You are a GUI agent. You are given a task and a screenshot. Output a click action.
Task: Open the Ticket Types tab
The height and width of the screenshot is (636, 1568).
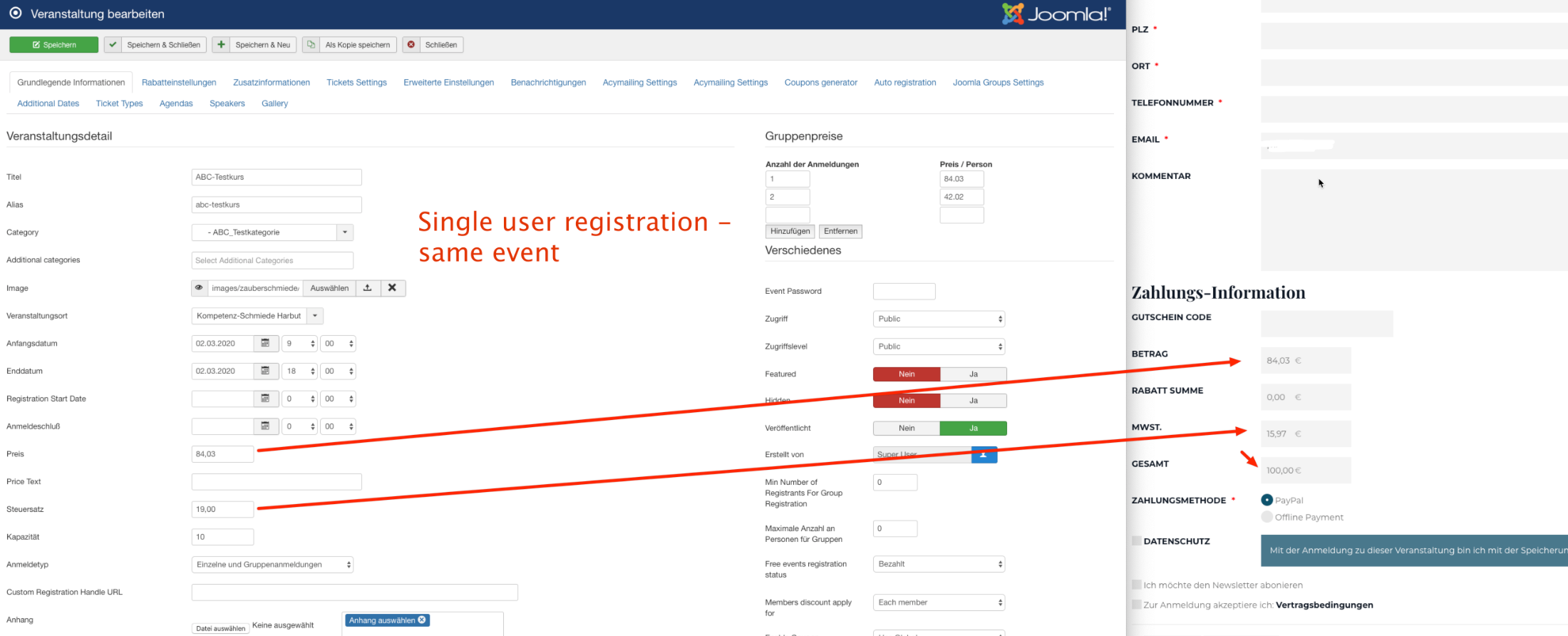click(119, 103)
